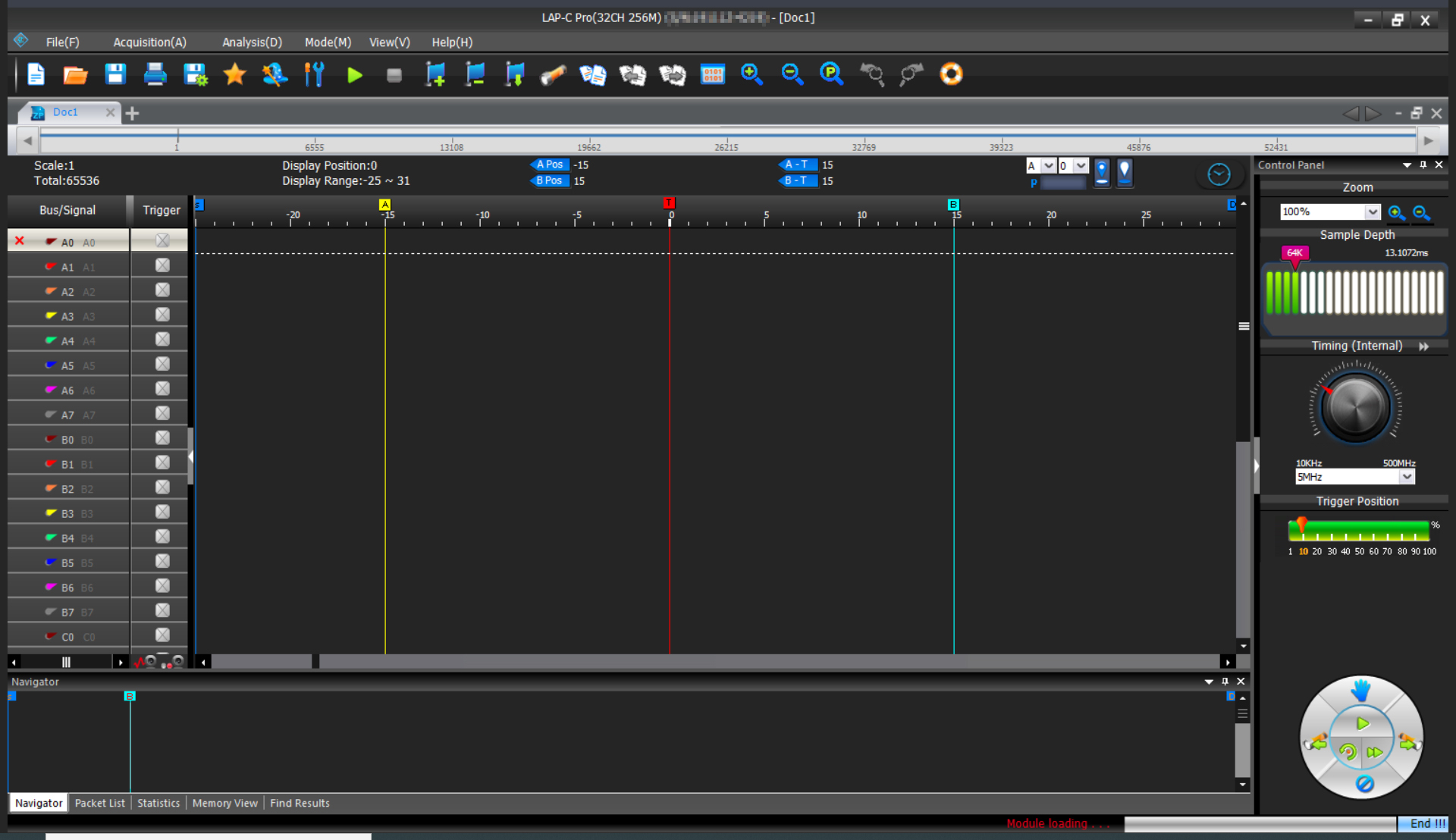The height and width of the screenshot is (840, 1456).
Task: Click the wizard hat icon in toolbar
Action: coord(274,75)
